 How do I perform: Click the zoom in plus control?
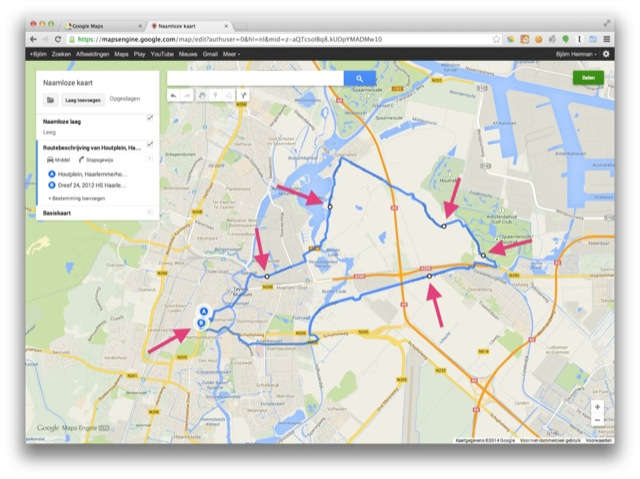pyautogui.click(x=597, y=407)
